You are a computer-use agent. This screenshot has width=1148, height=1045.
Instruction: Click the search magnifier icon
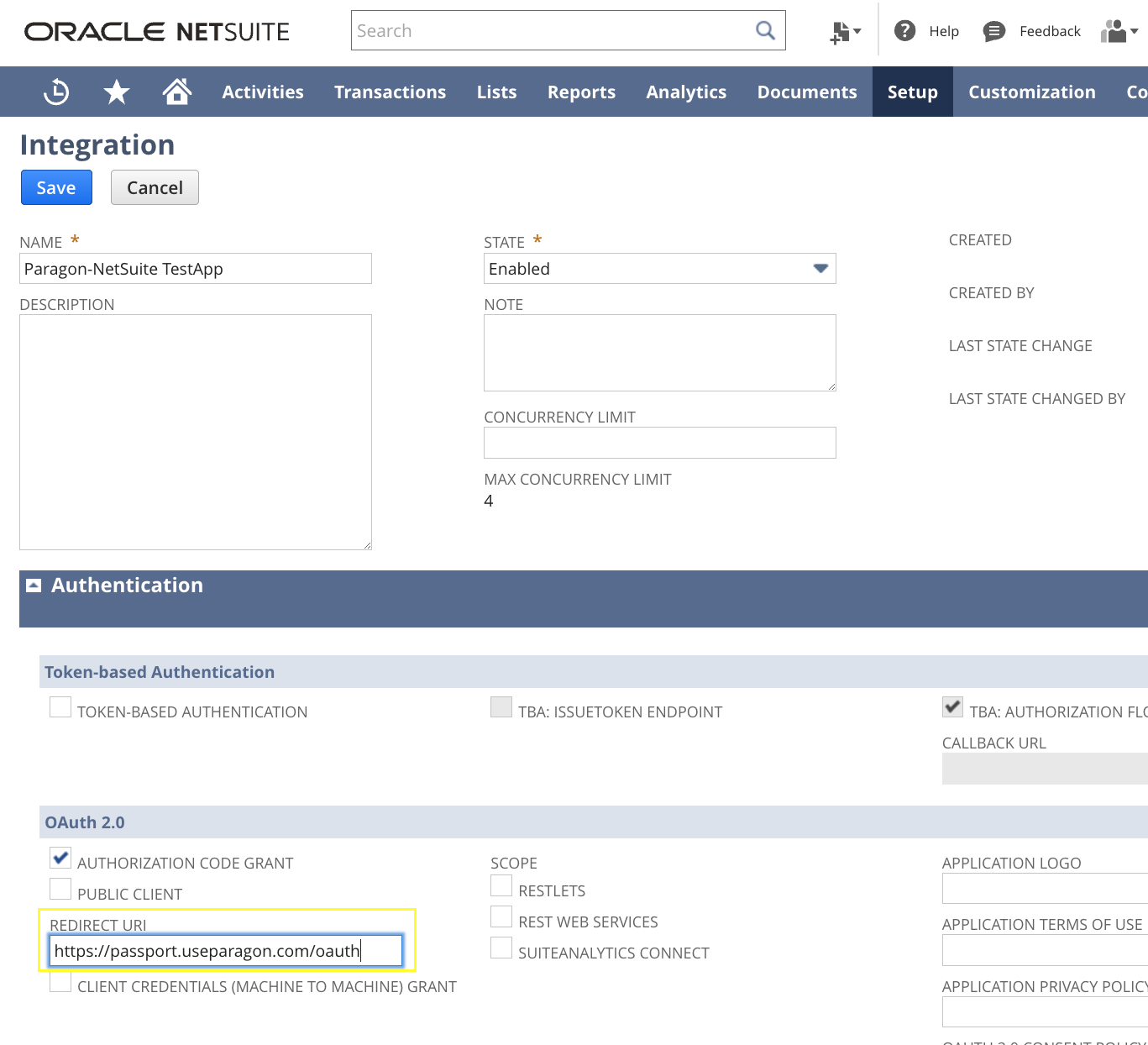point(764,30)
